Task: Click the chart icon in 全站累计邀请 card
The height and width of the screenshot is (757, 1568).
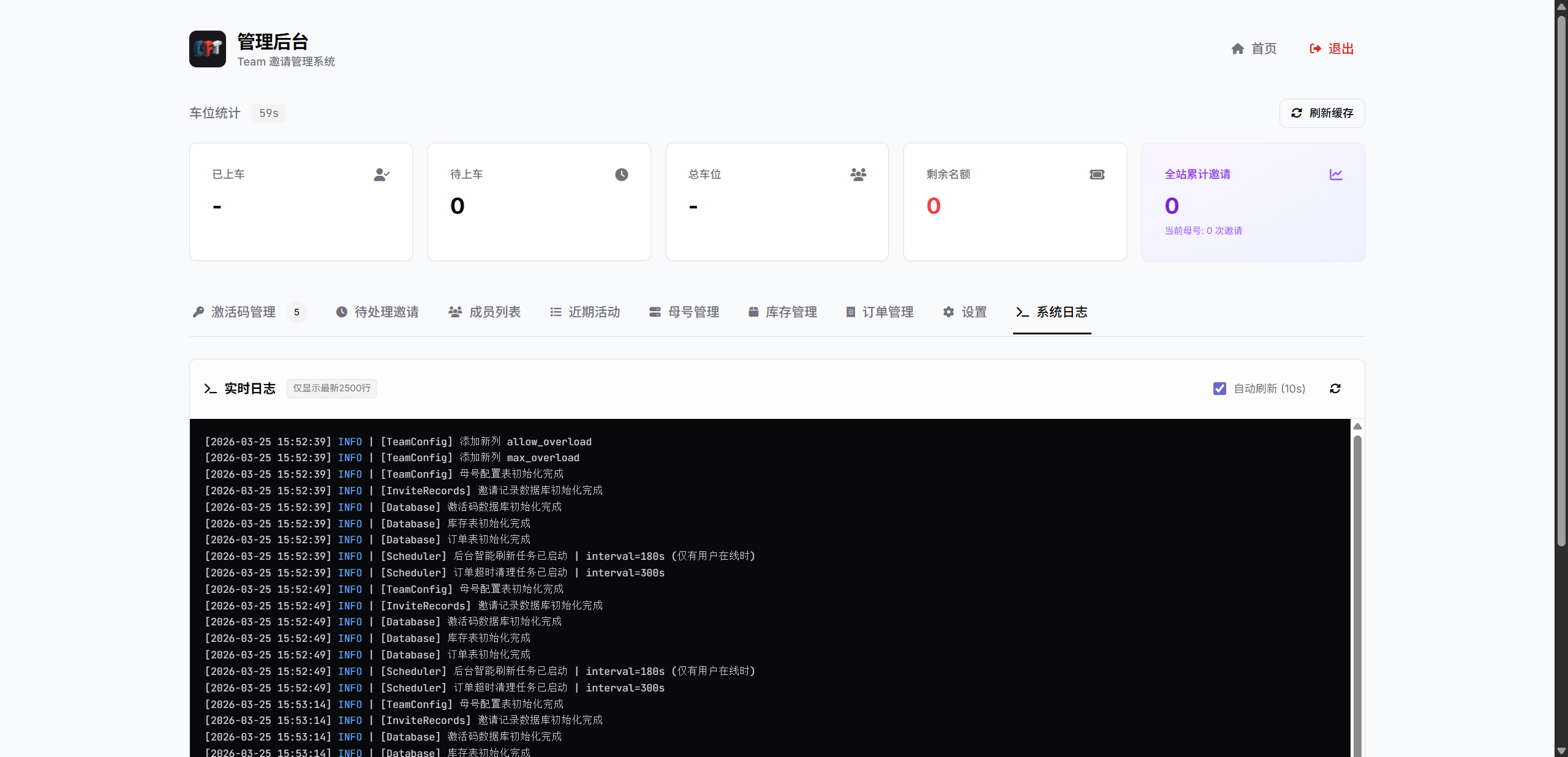Action: pyautogui.click(x=1336, y=175)
